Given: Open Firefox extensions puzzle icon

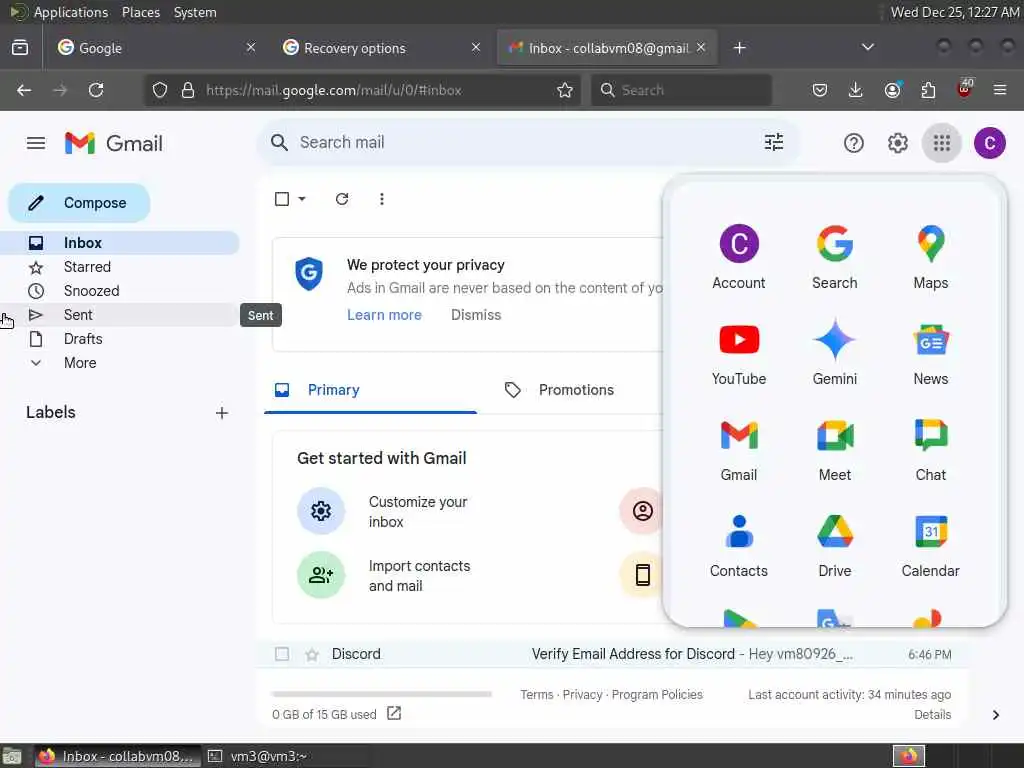Looking at the screenshot, I should click(x=928, y=90).
